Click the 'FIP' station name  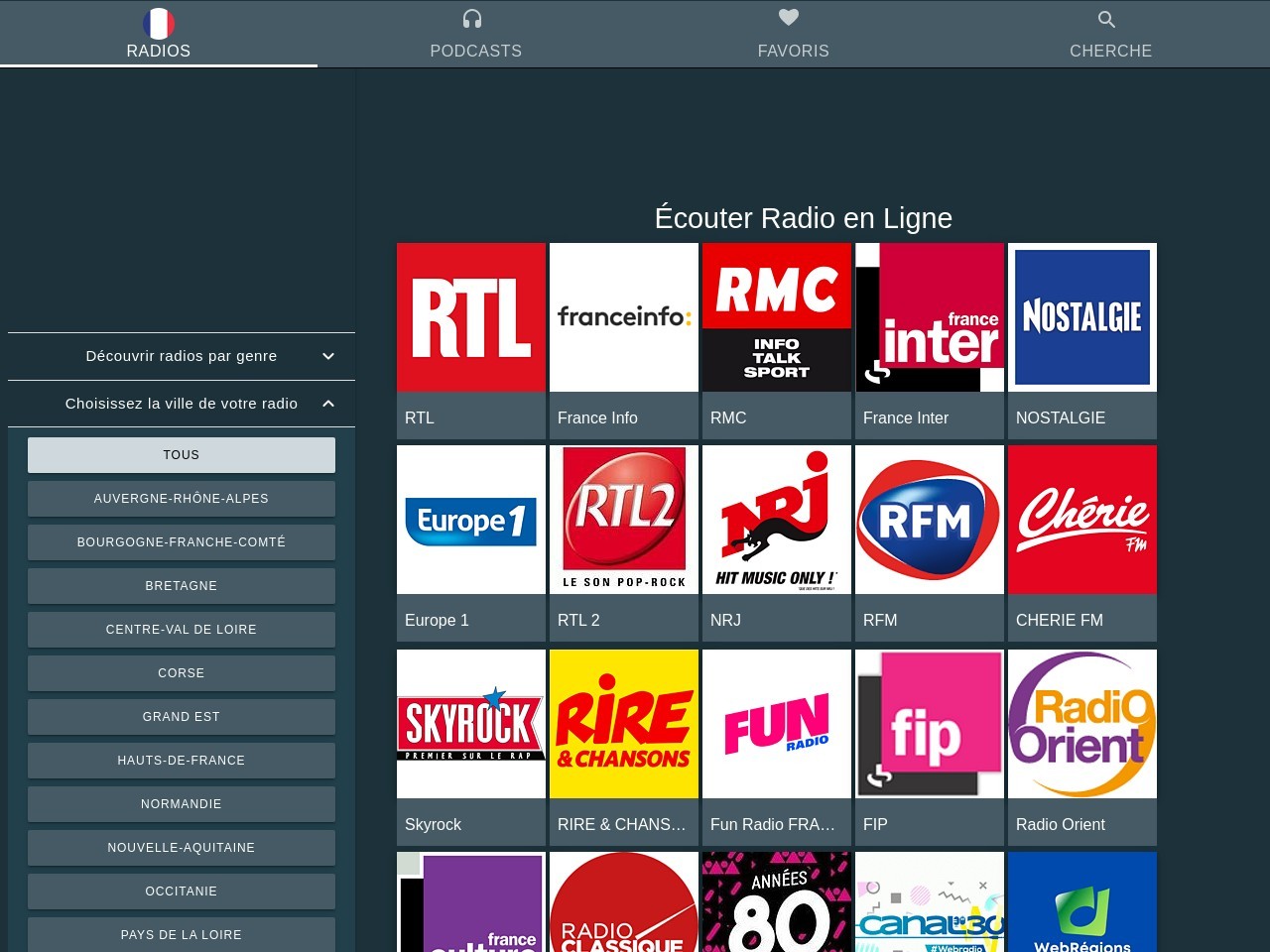(875, 825)
